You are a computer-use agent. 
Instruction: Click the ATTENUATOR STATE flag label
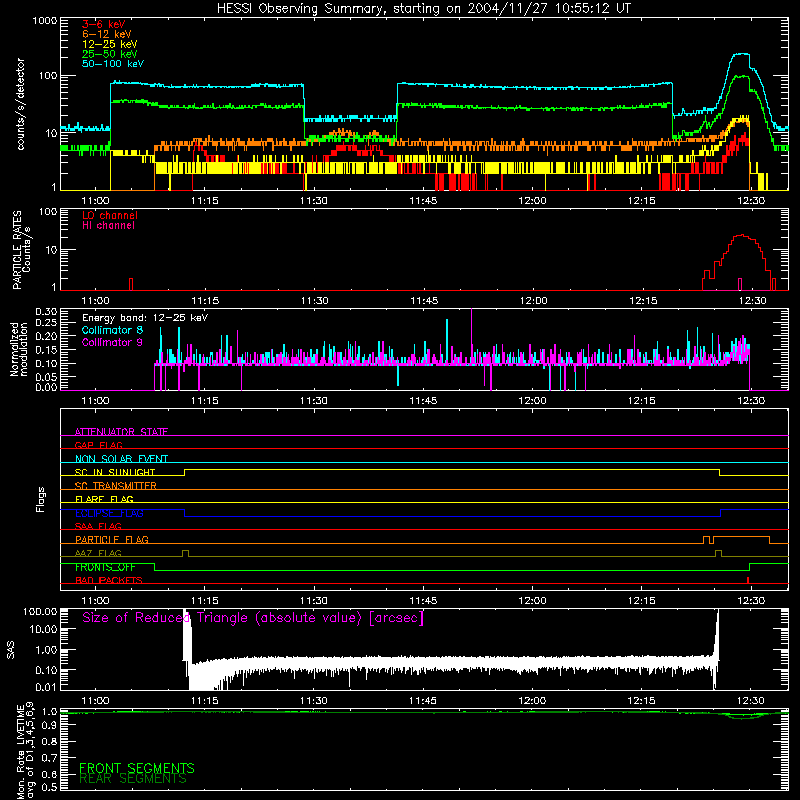pos(121,432)
